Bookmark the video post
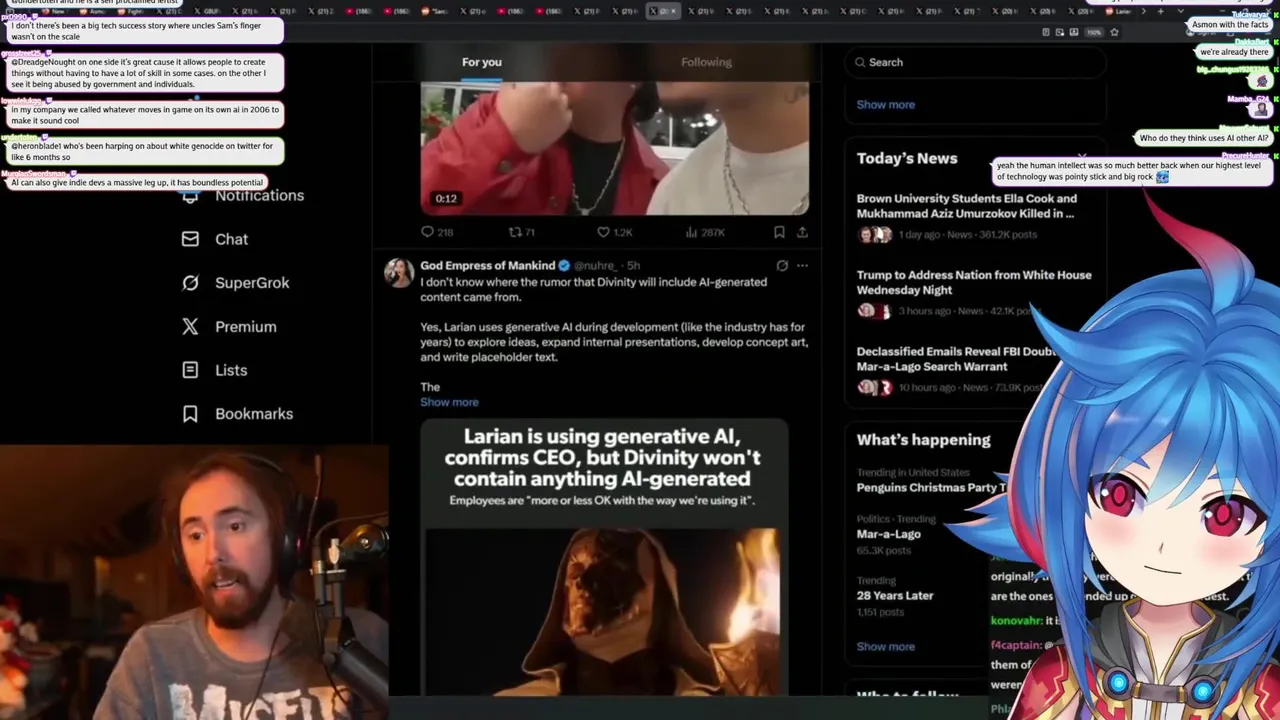The image size is (1280, 720). tap(779, 232)
